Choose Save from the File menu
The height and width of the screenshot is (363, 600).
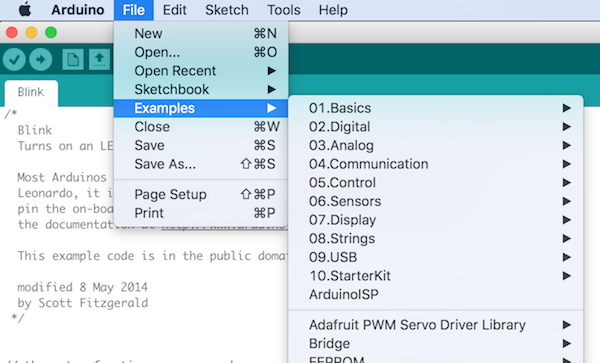[201, 145]
